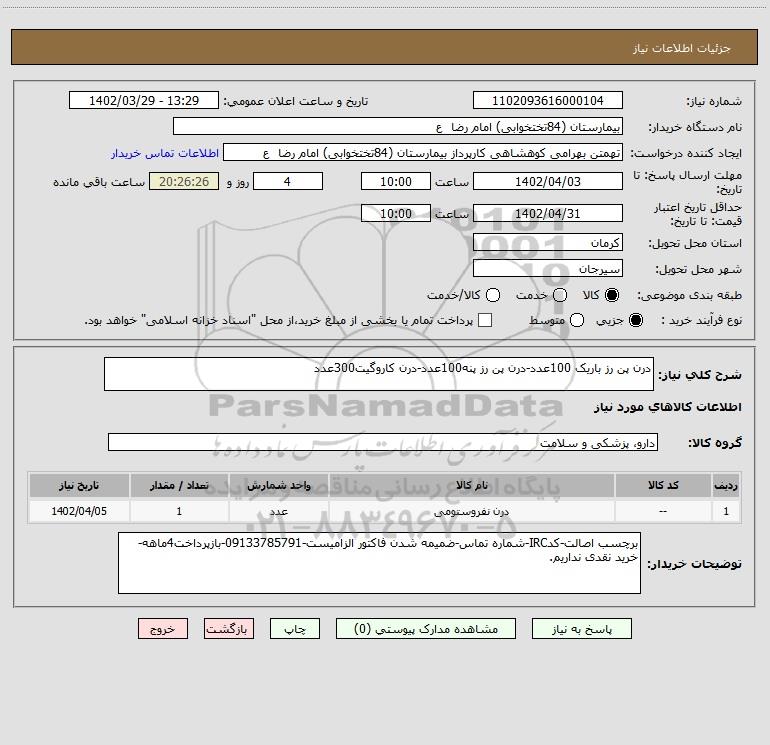The image size is (770, 745).
Task: Click the delivery province field کرمان
Action: coord(548,242)
